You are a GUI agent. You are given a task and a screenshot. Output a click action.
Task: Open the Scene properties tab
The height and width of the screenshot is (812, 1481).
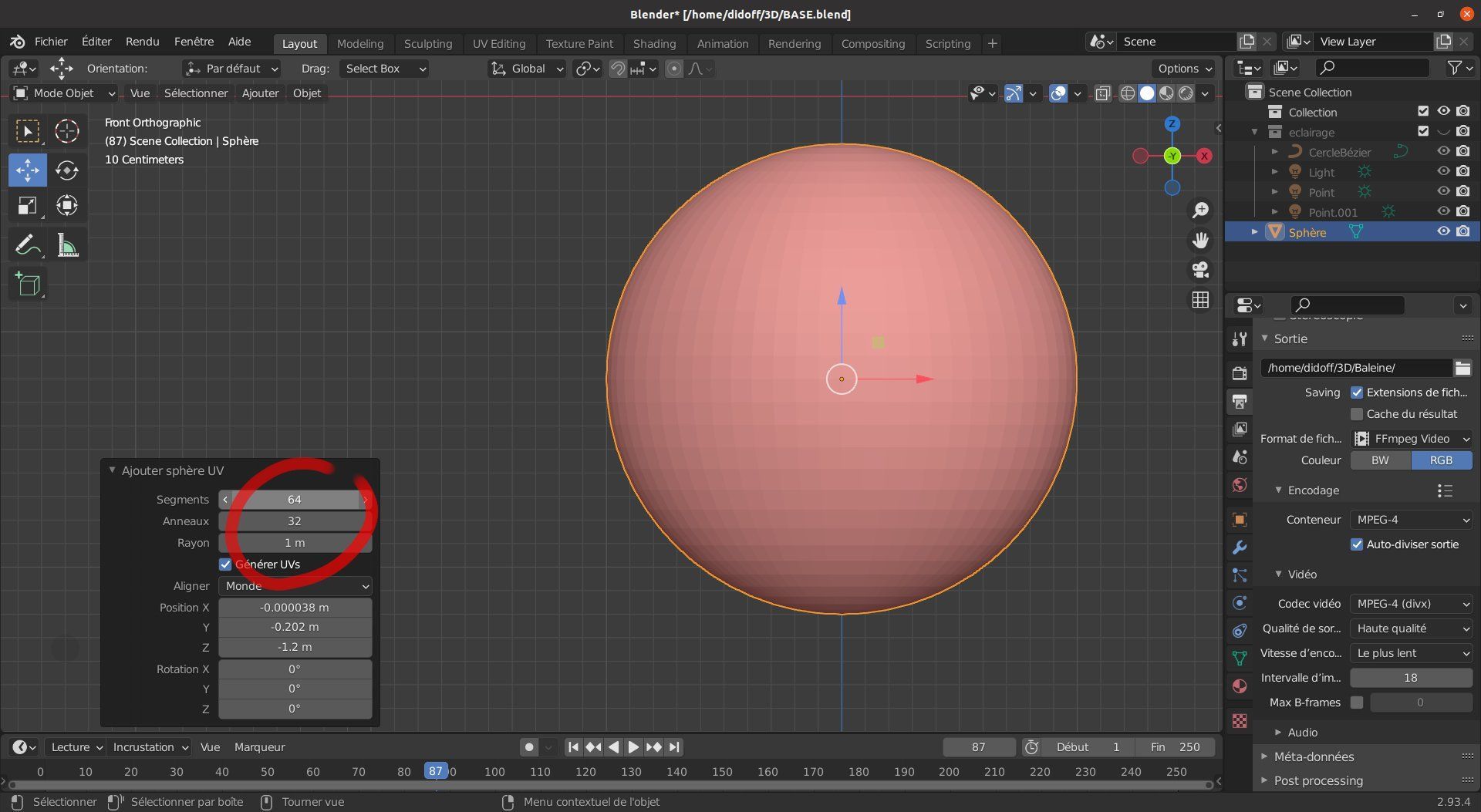click(x=1240, y=457)
